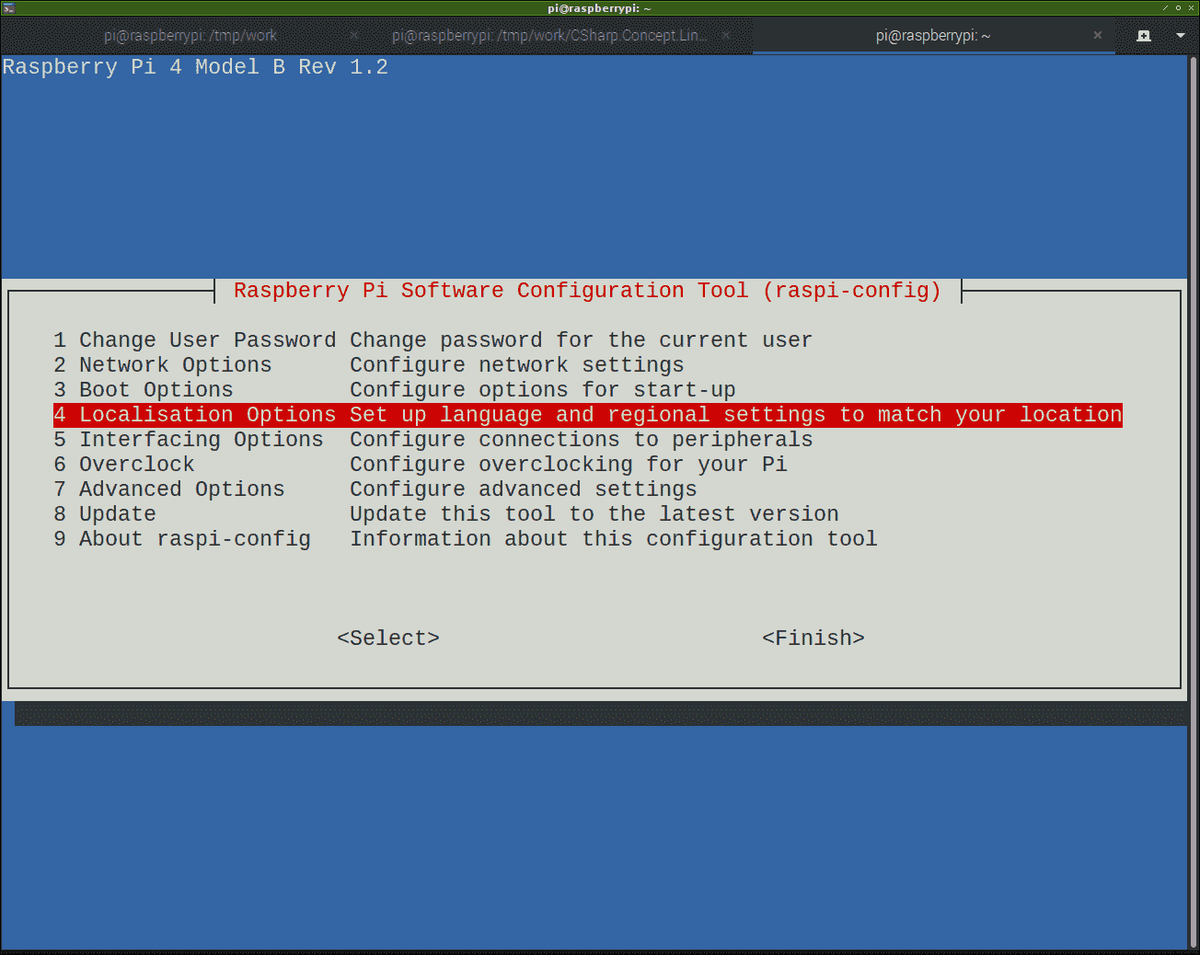The height and width of the screenshot is (955, 1200).
Task: Click 'Change password for the current user' text
Action: [581, 341]
